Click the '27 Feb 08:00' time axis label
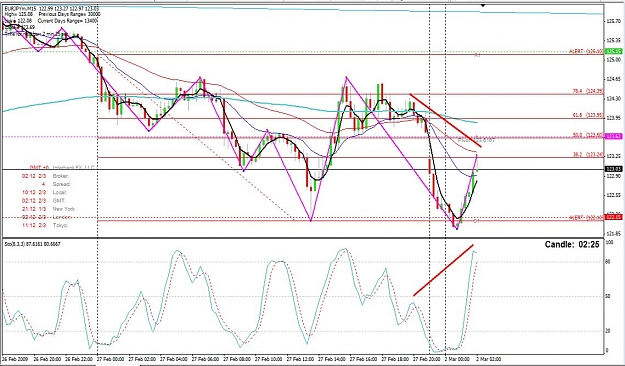625x366 pixels. [x=237, y=359]
